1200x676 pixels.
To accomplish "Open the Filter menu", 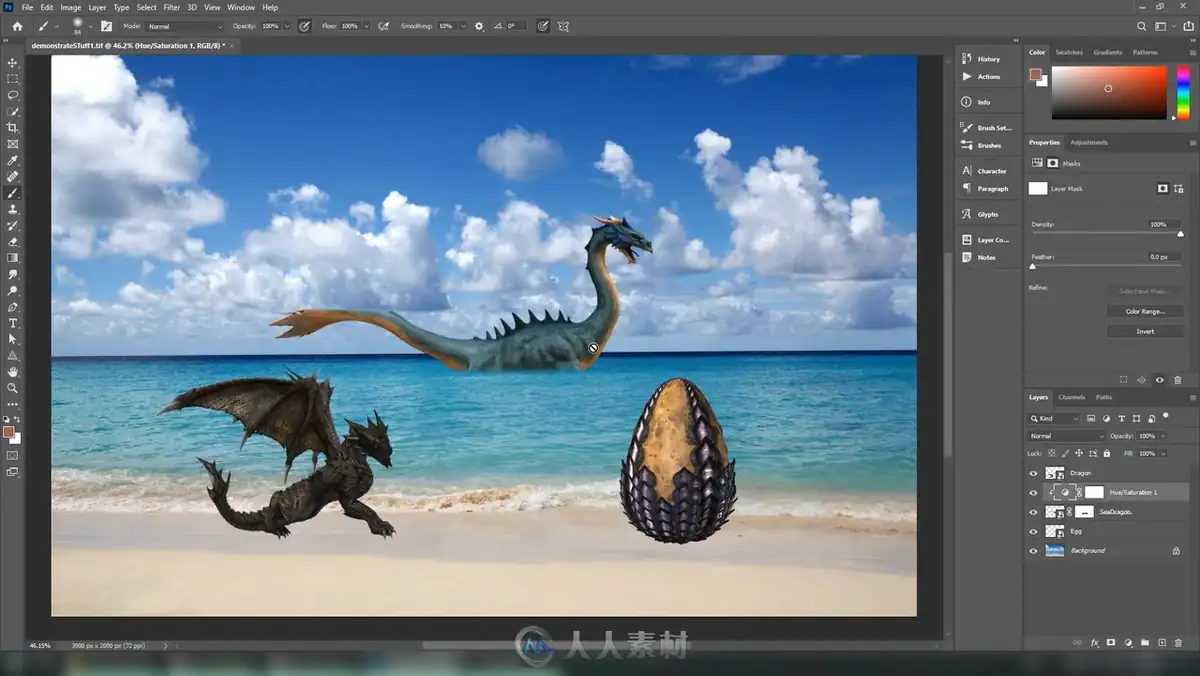I will (172, 7).
